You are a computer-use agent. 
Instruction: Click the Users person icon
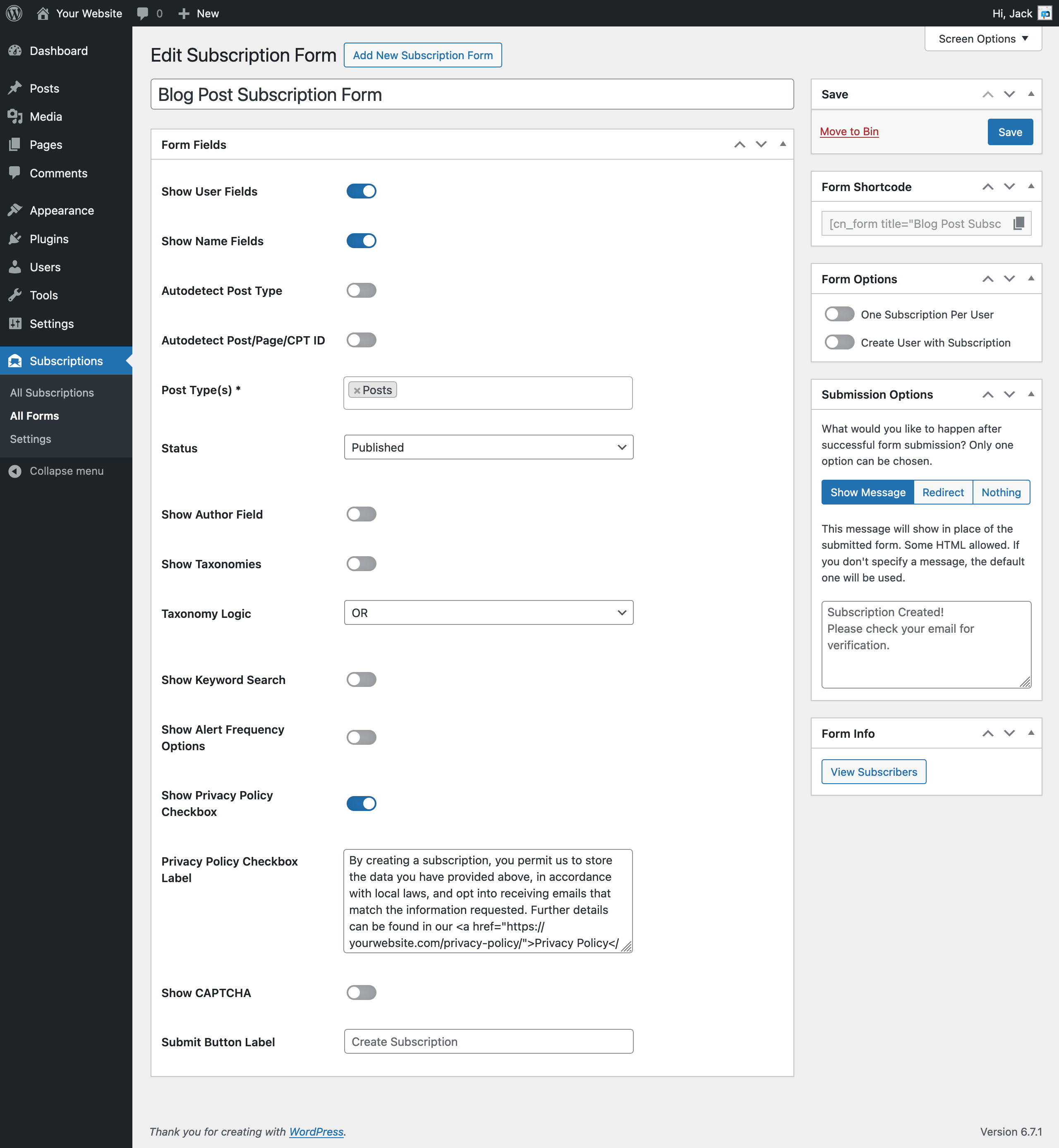pyautogui.click(x=15, y=267)
